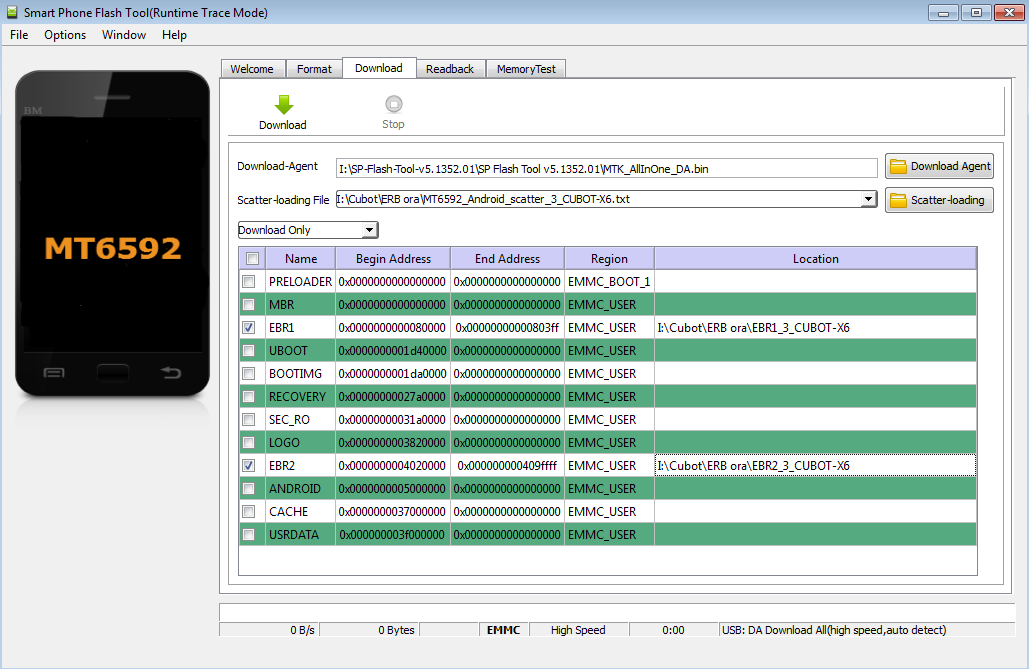Click the phone's home button graphic
Viewport: 1030px width, 670px height.
click(112, 373)
